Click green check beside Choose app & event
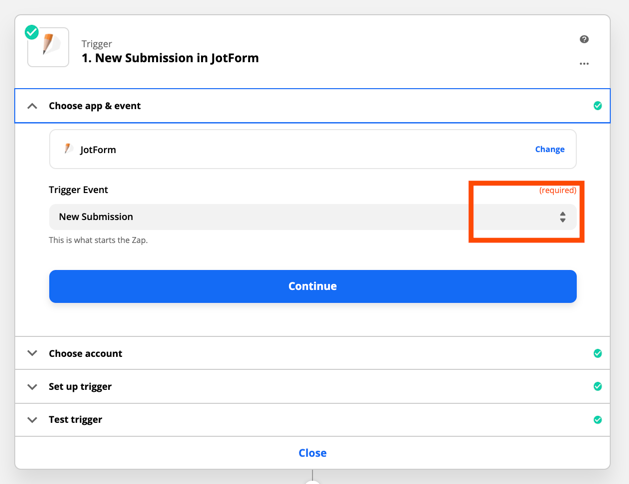Viewport: 629px width, 484px height. 597,105
